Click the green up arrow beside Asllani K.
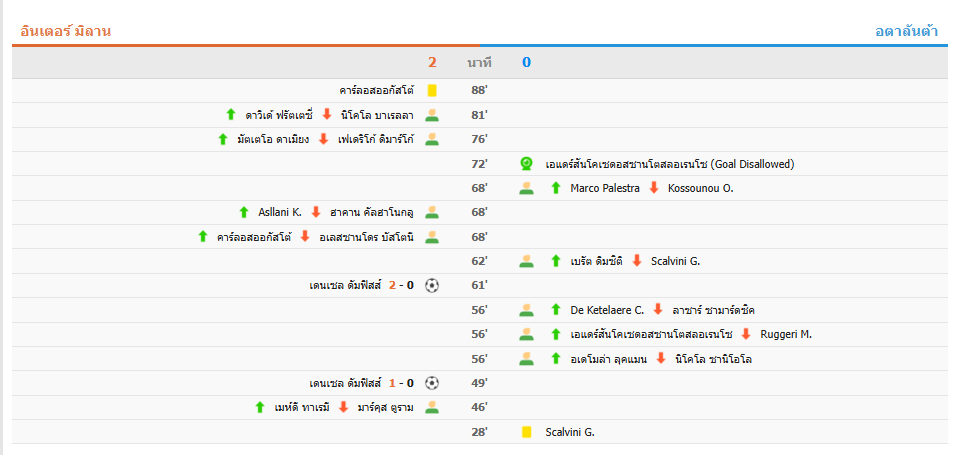 [244, 212]
